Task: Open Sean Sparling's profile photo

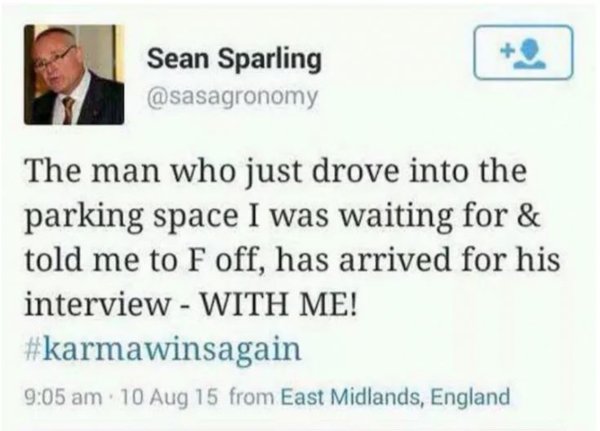Action: pos(74,75)
